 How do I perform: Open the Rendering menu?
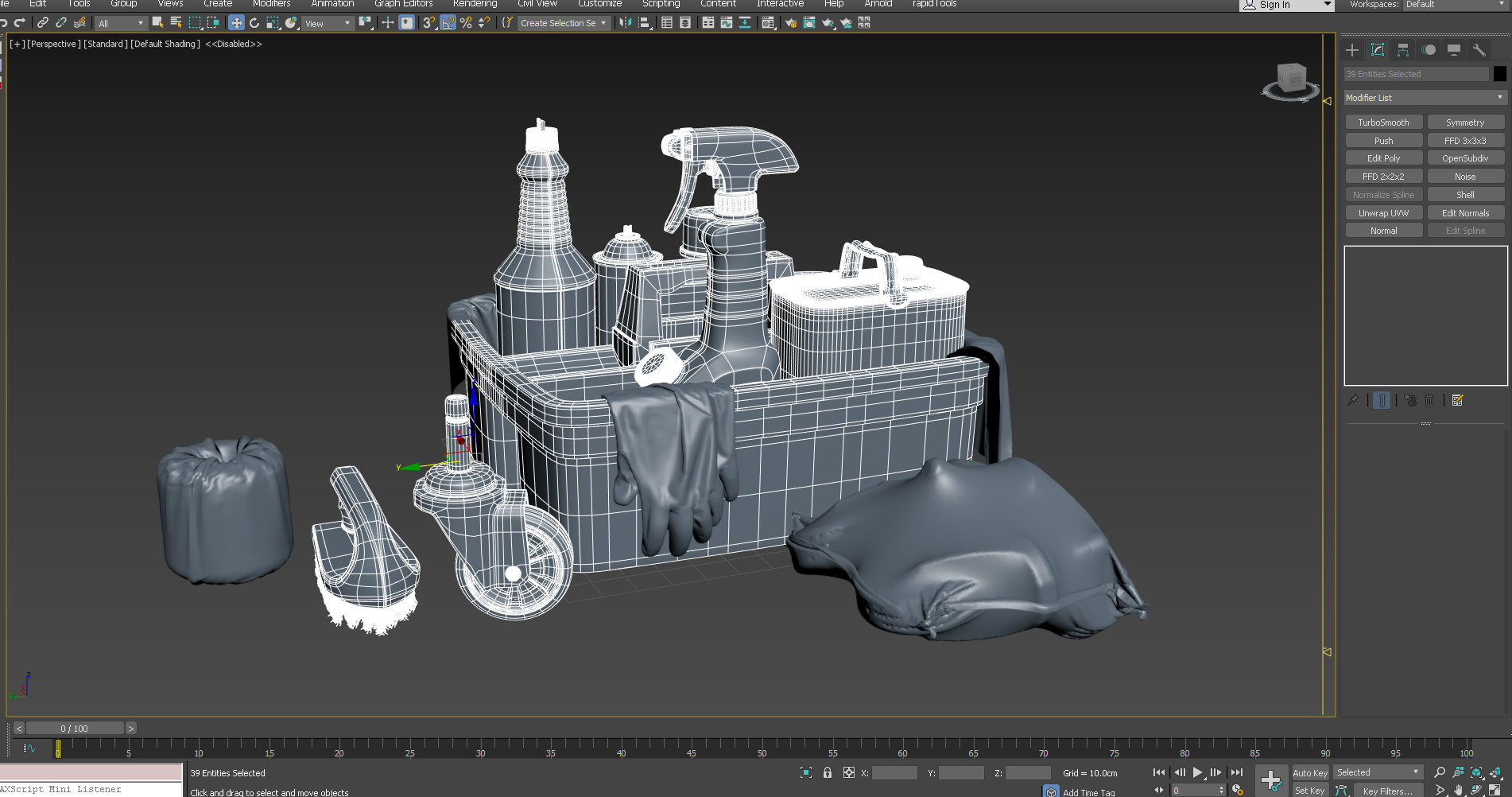tap(475, 4)
